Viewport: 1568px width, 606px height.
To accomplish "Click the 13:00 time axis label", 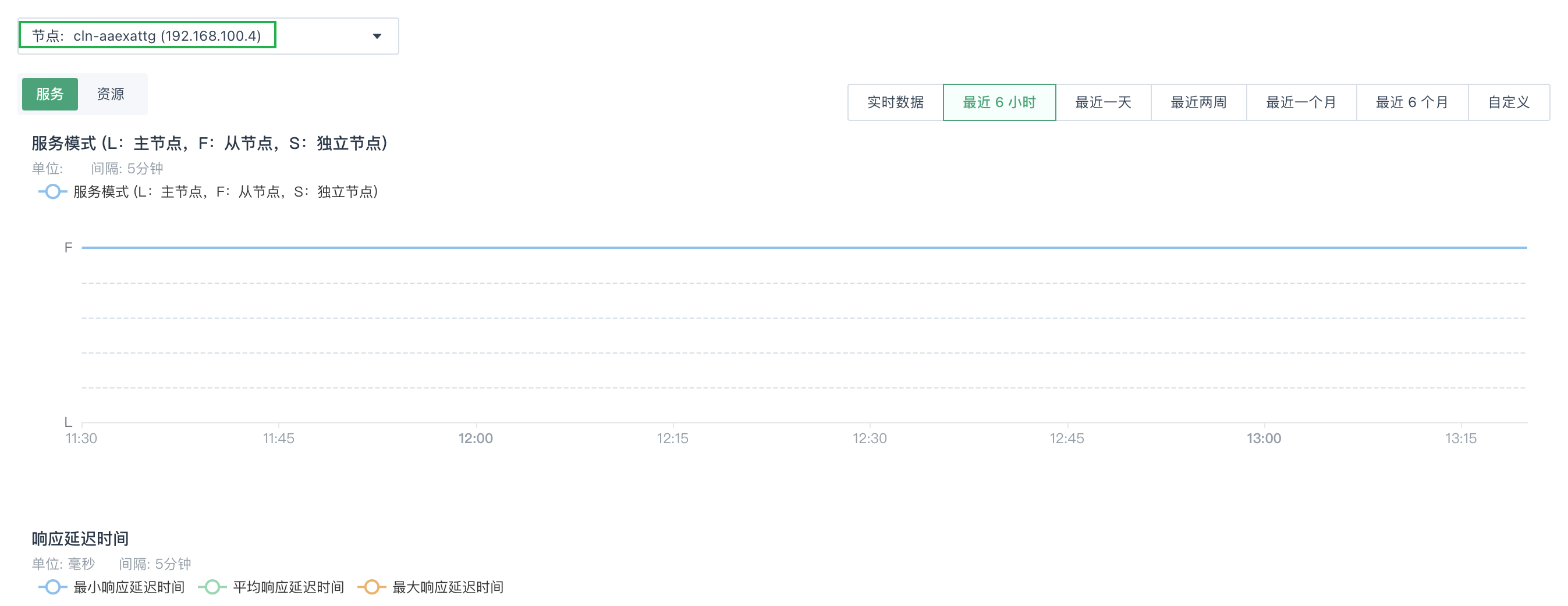I will point(1264,439).
